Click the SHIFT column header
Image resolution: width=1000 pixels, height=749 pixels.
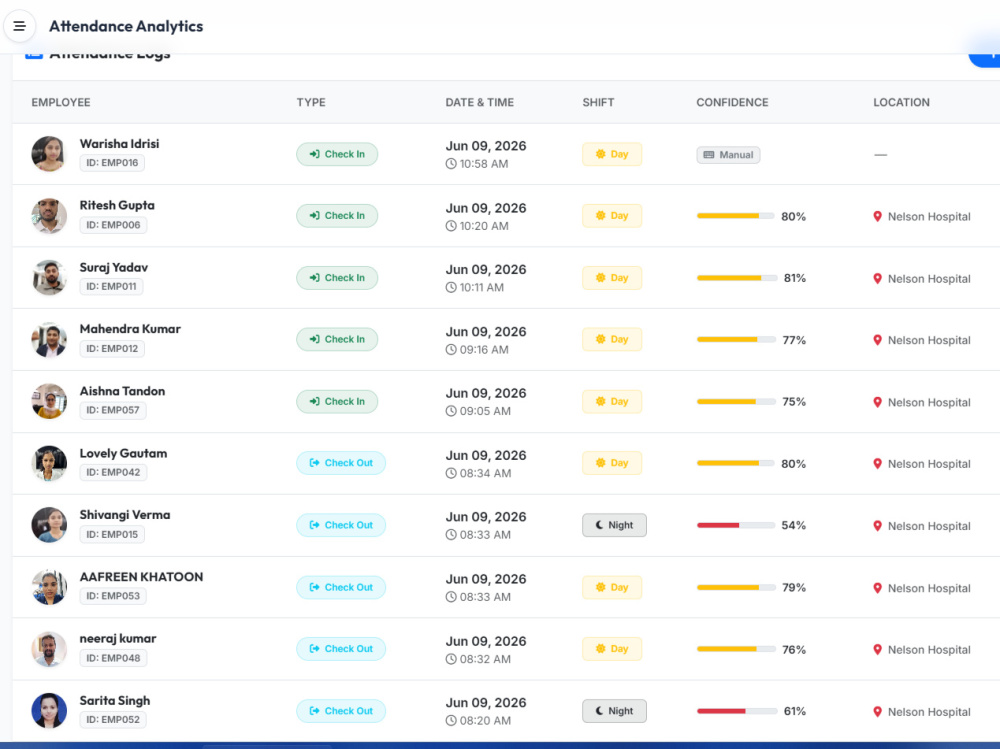(x=598, y=102)
